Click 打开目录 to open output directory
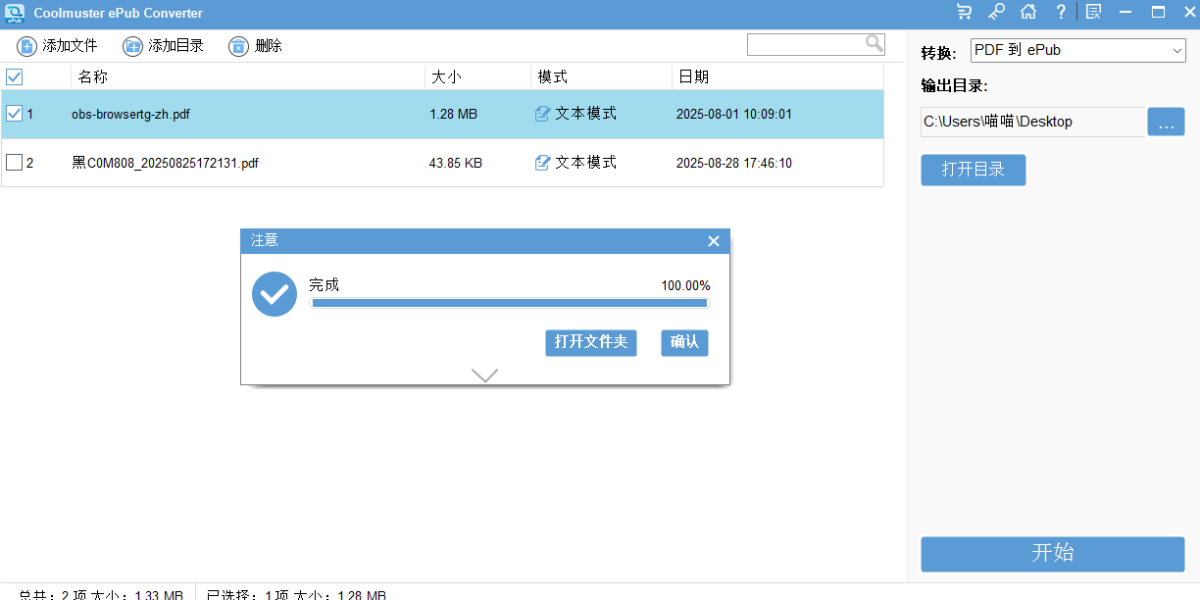This screenshot has height=600, width=1200. (x=973, y=170)
